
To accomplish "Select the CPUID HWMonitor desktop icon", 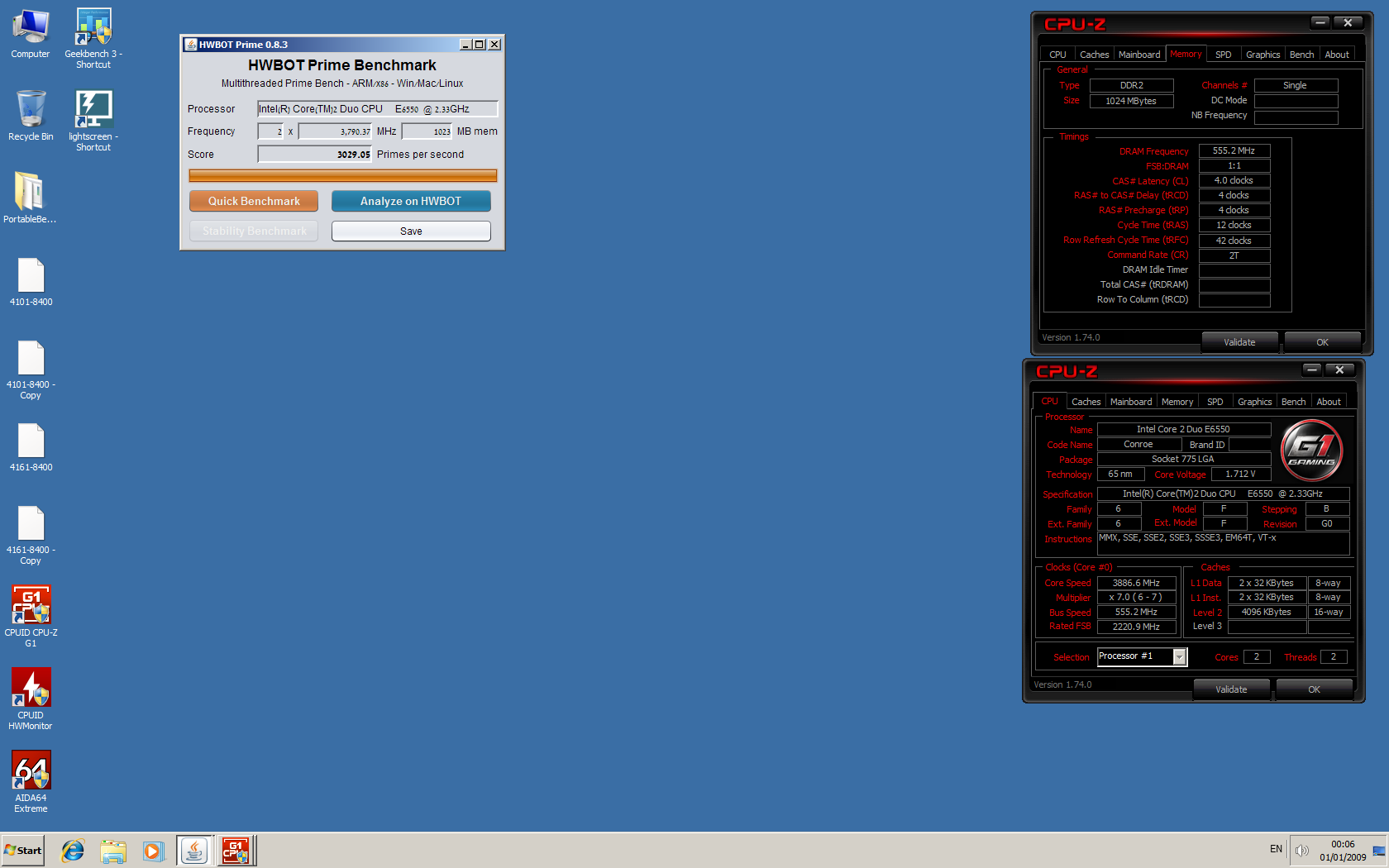I will pyautogui.click(x=31, y=699).
